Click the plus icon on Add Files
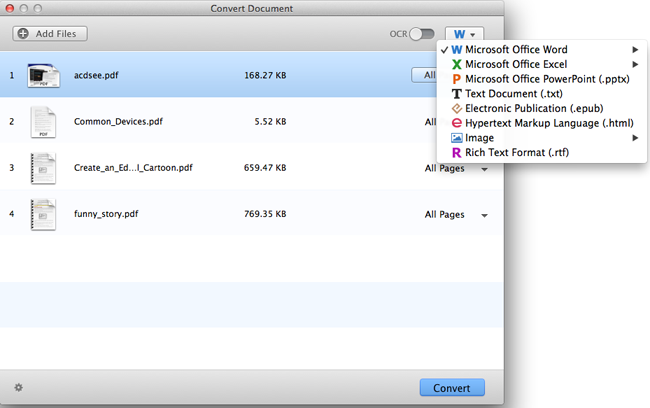 click(x=23, y=34)
